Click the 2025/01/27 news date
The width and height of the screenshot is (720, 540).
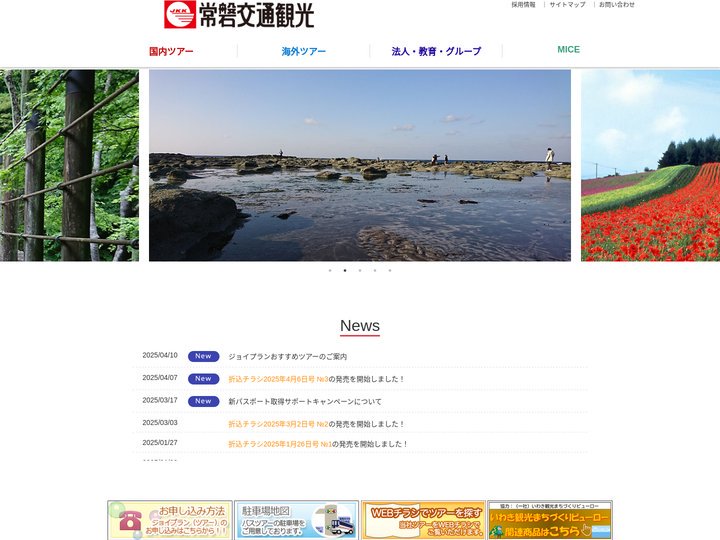pyautogui.click(x=160, y=443)
